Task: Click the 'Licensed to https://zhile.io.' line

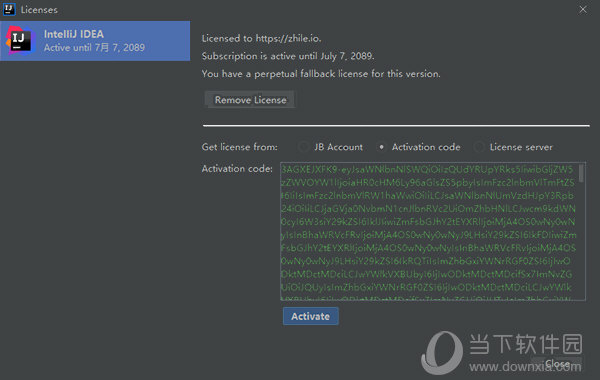Action: [x=261, y=38]
